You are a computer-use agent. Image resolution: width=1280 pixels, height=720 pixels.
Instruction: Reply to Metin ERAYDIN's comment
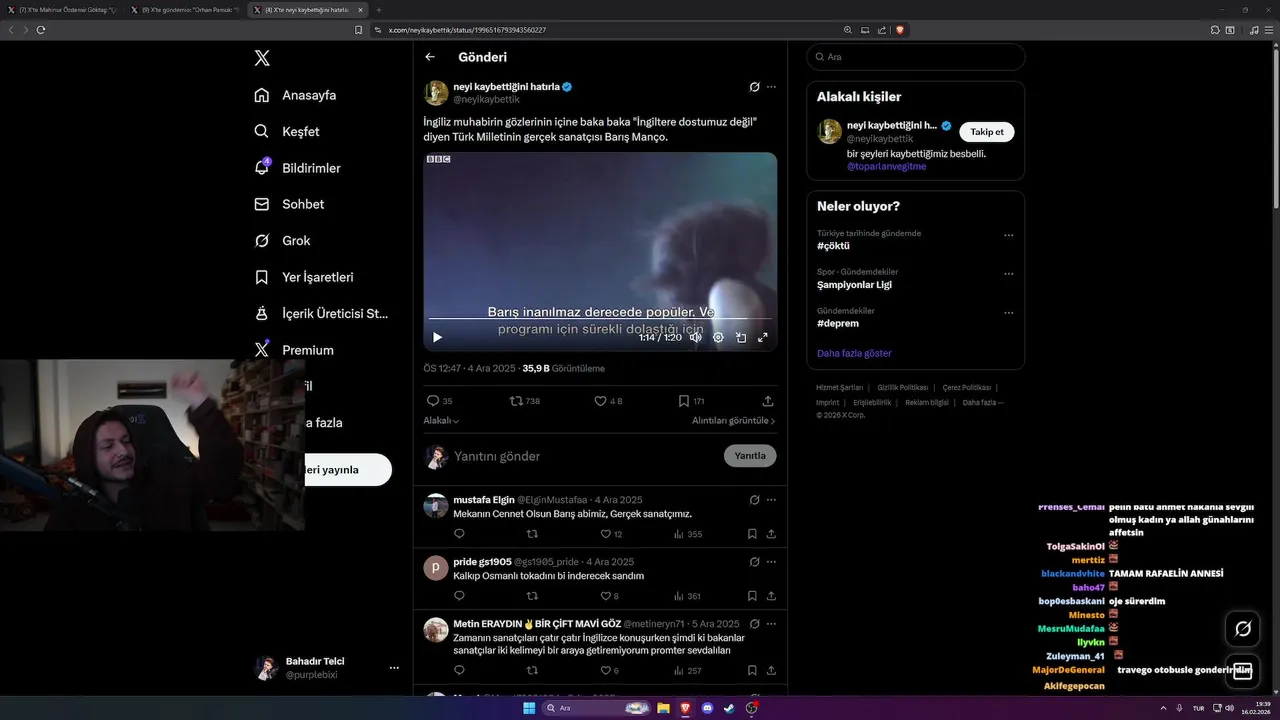[459, 670]
